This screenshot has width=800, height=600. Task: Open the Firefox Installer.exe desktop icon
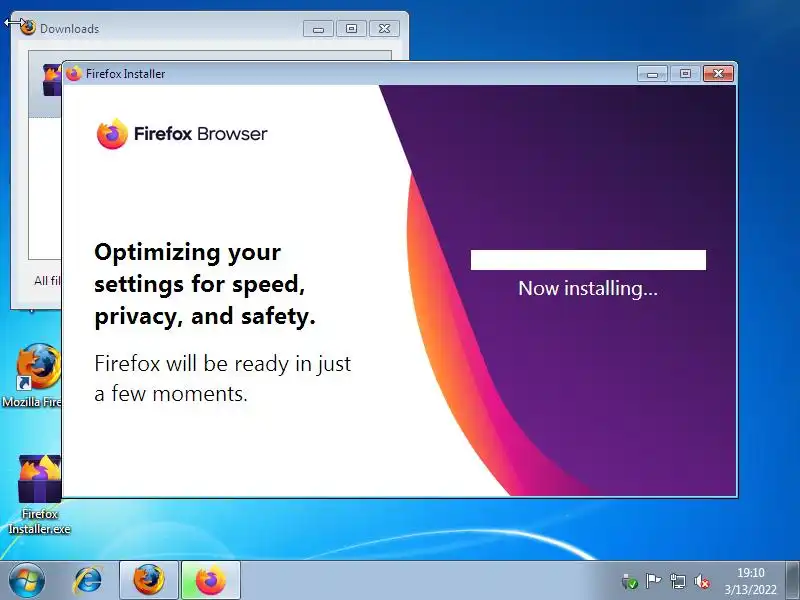pyautogui.click(x=40, y=494)
